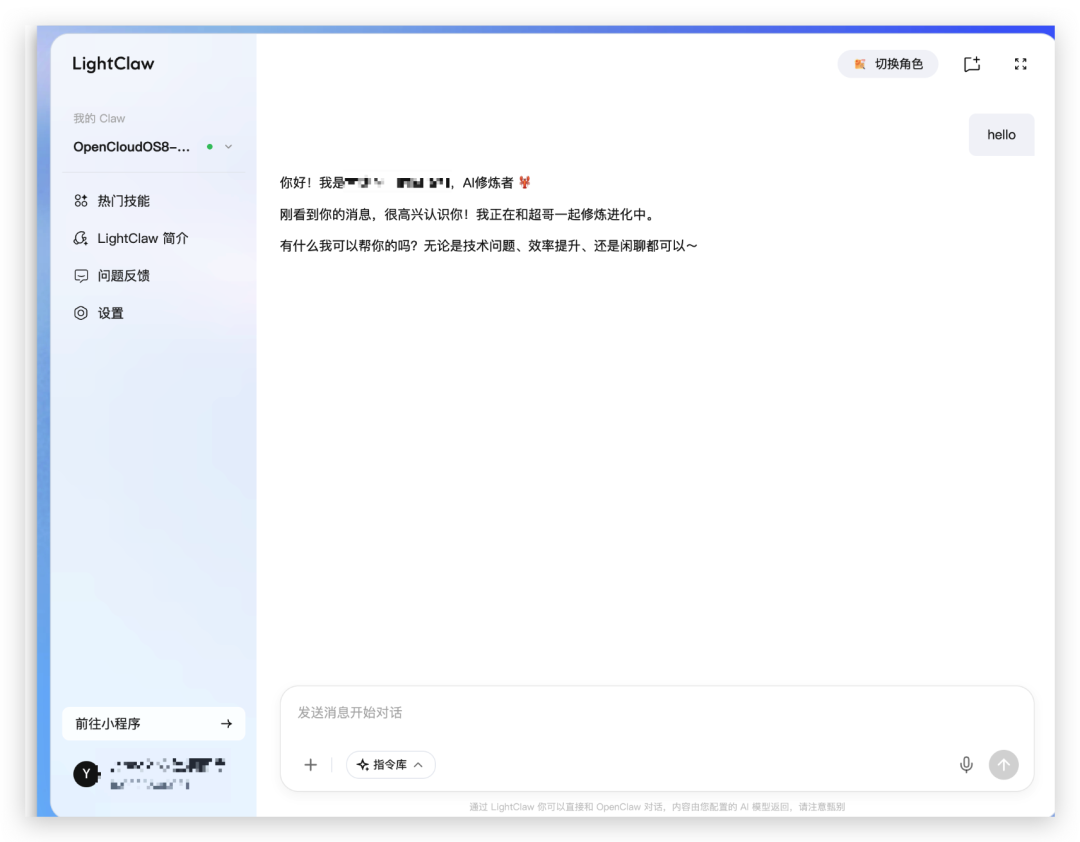Image resolution: width=1080 pixels, height=842 pixels.
Task: Open the 设置 gear icon
Action: (81, 313)
